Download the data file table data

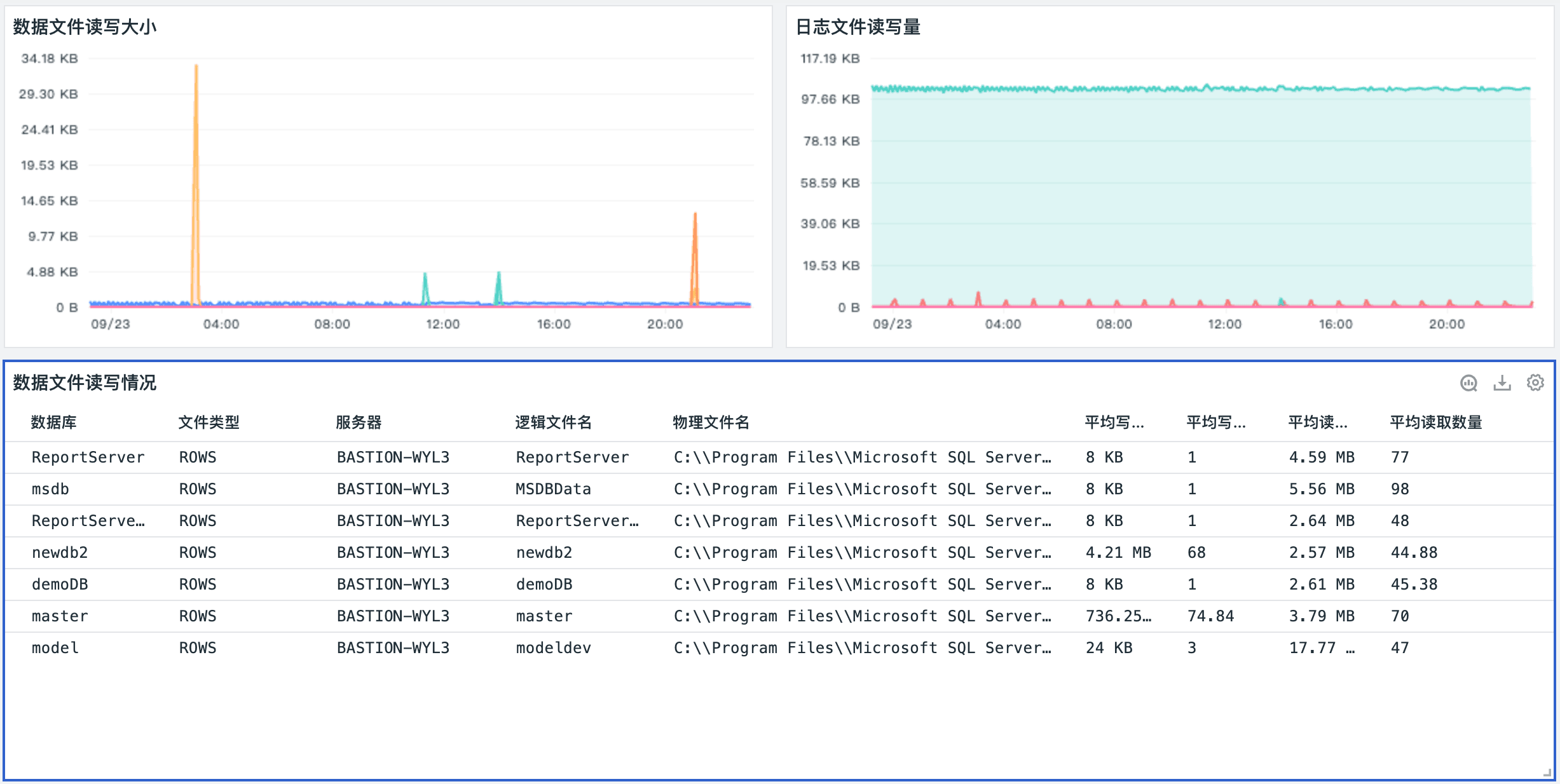1502,383
